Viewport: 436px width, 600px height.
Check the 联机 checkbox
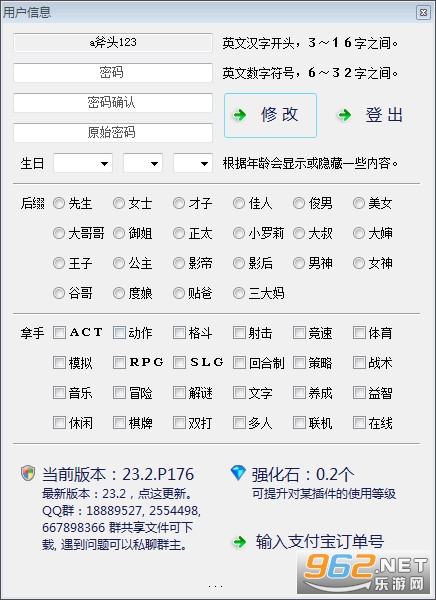point(299,423)
